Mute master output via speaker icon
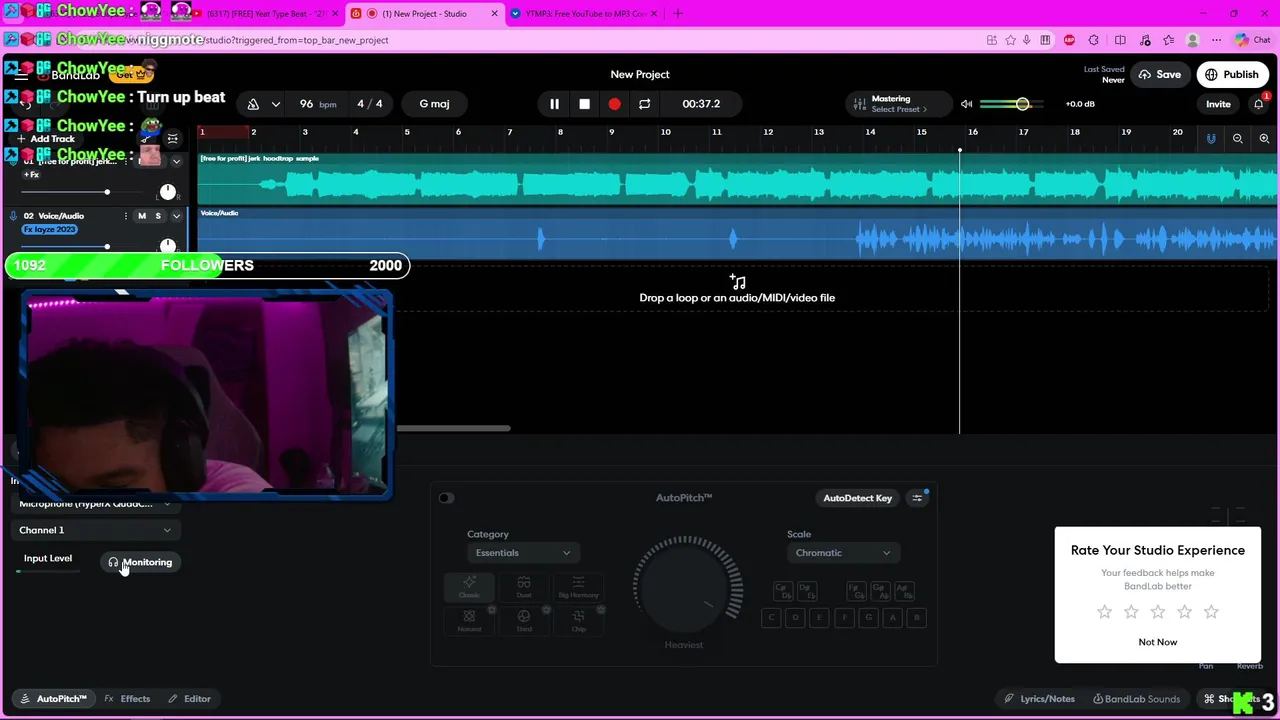1280x720 pixels. pyautogui.click(x=966, y=104)
